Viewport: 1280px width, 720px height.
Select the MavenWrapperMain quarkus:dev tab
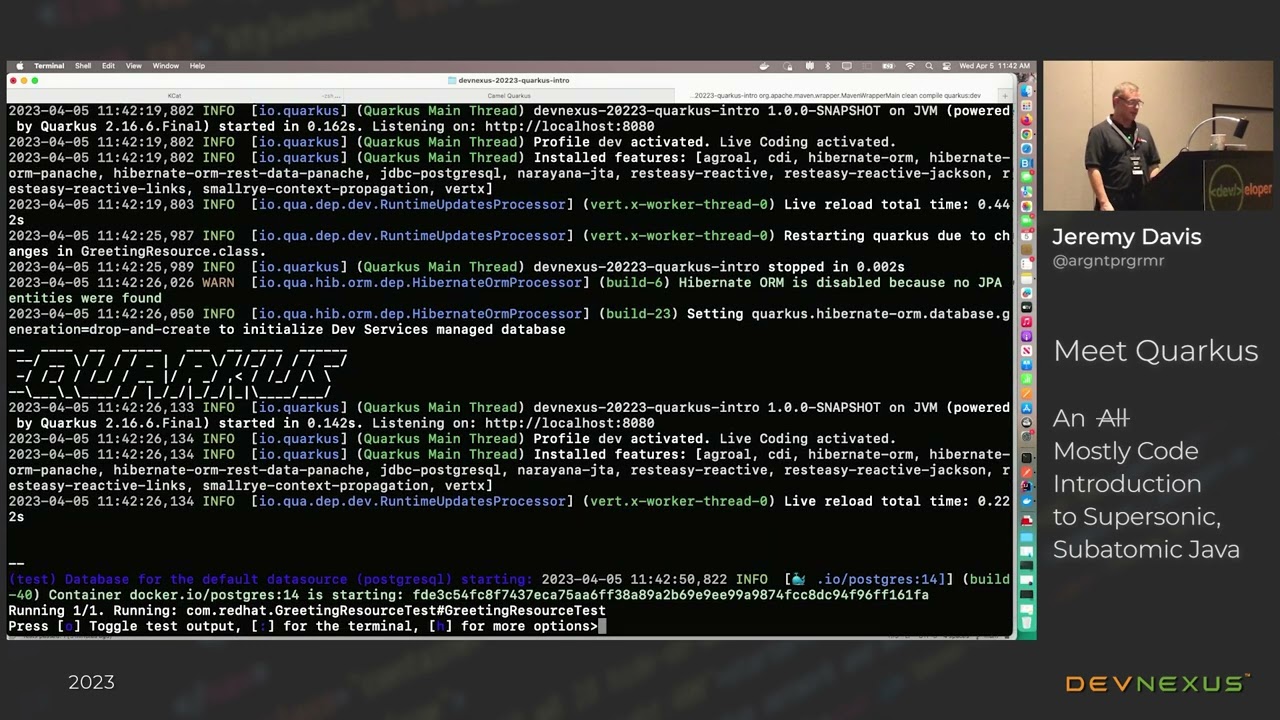coord(838,96)
